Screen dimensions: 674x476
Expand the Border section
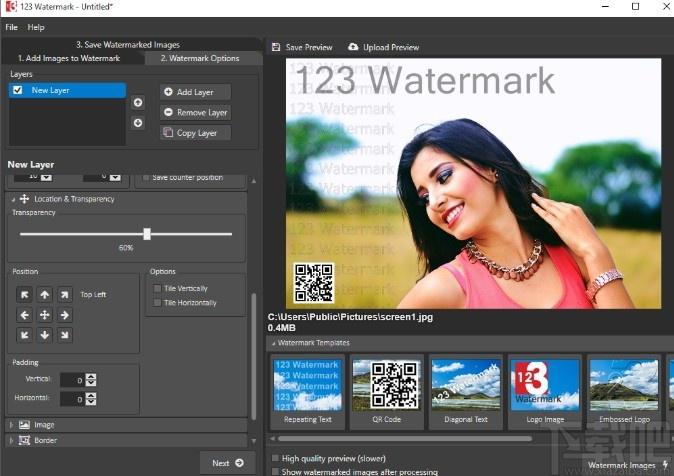click(x=12, y=440)
